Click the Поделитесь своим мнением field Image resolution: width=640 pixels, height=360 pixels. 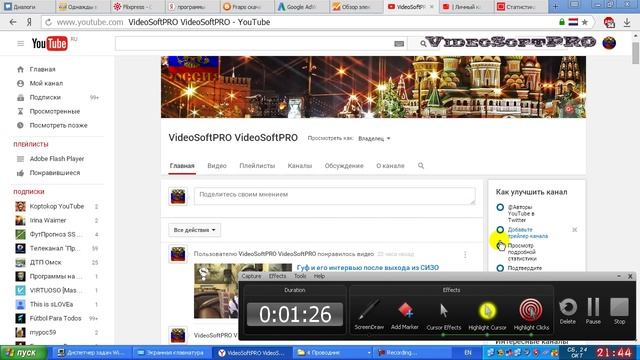click(335, 196)
